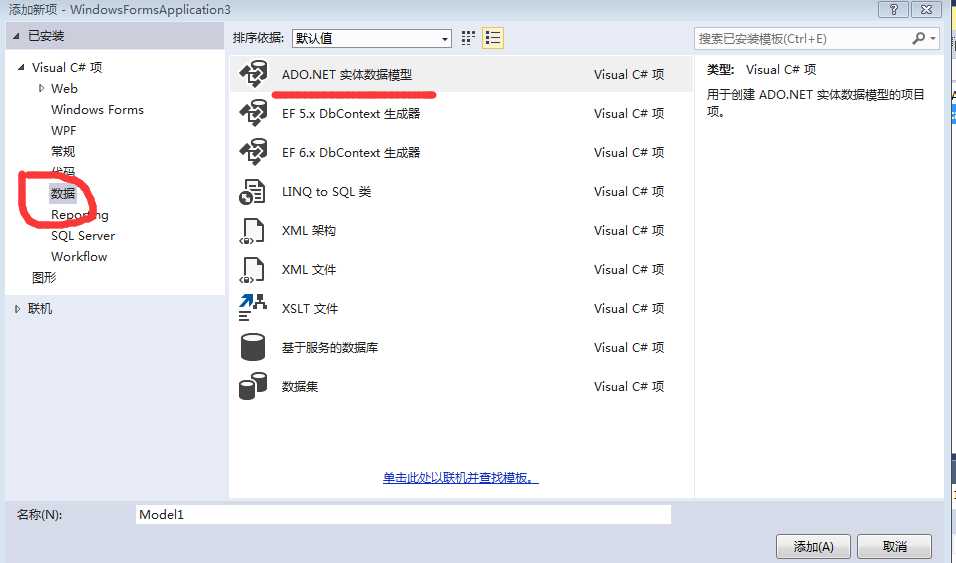This screenshot has height=563, width=956.
Task: Click 基于服务的数据库 row text
Action: click(x=330, y=348)
